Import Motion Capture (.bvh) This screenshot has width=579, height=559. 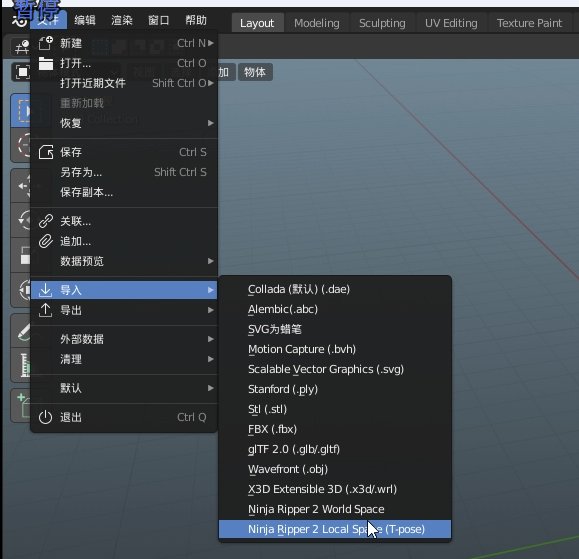335,349
